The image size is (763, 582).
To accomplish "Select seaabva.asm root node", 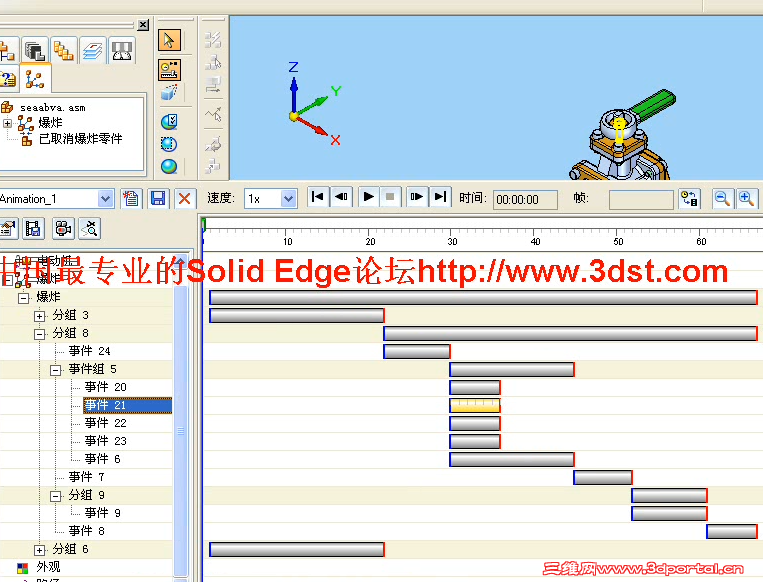I will pyautogui.click(x=53, y=108).
